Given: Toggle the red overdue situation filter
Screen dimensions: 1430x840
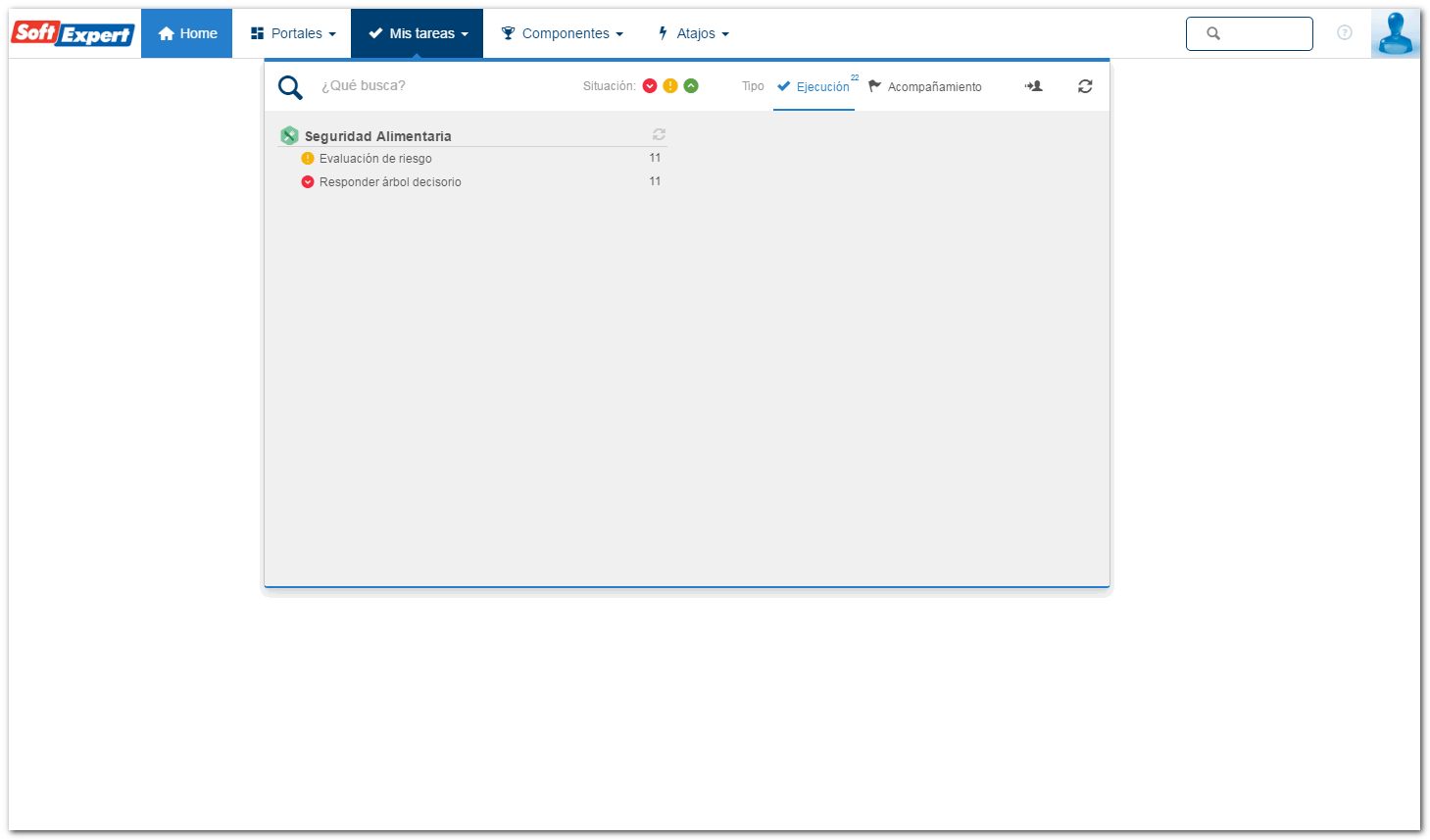Looking at the screenshot, I should tap(650, 86).
